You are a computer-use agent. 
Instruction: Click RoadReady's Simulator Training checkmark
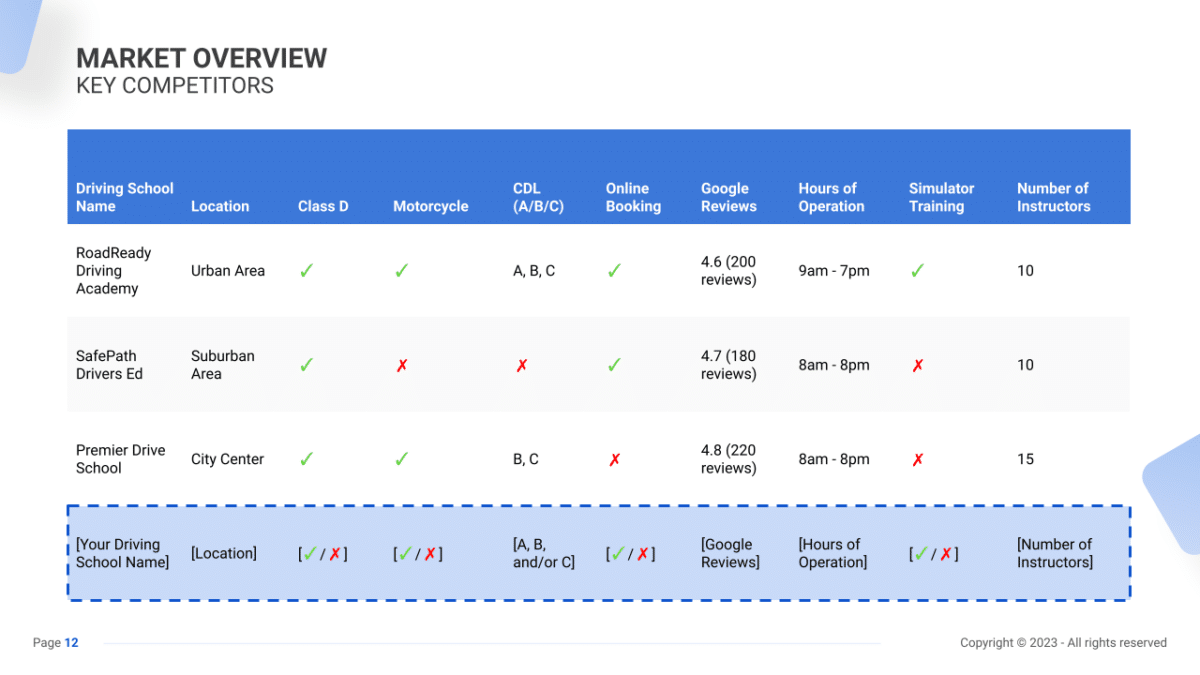[x=917, y=271]
